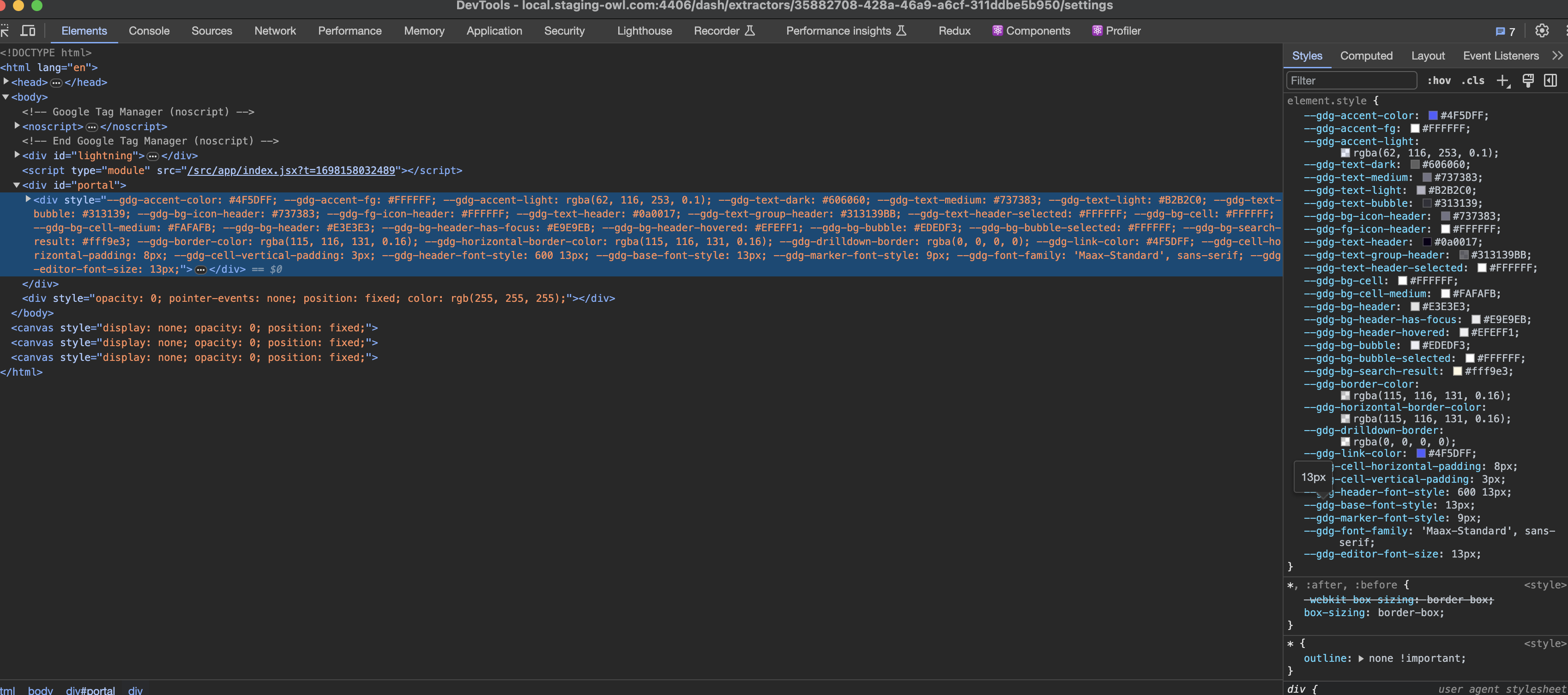Toggle the device toolbar icon
This screenshot has width=1568, height=695.
tap(28, 30)
